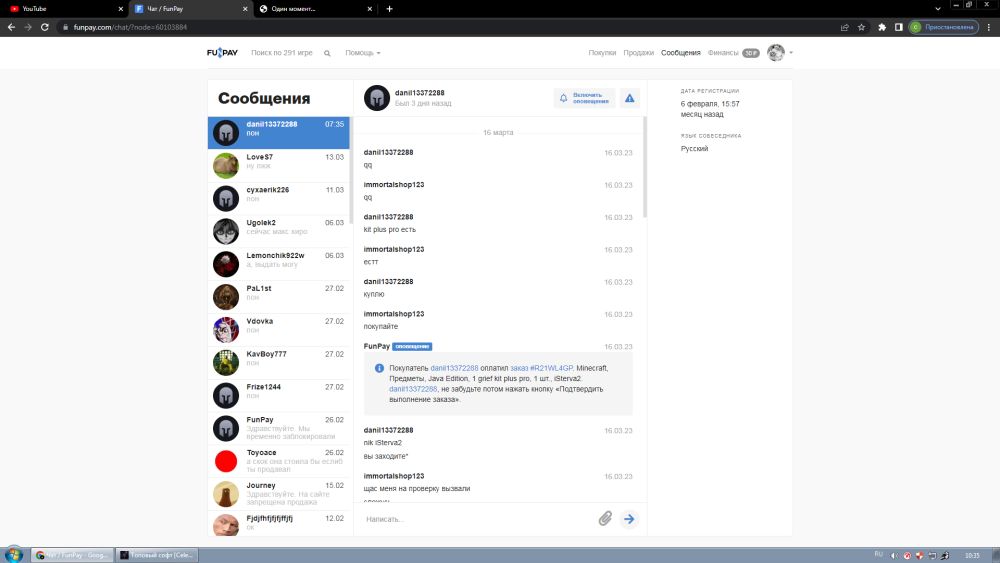This screenshot has width=1000, height=563.
Task: Click the info icon in FunPay notification
Action: [379, 369]
